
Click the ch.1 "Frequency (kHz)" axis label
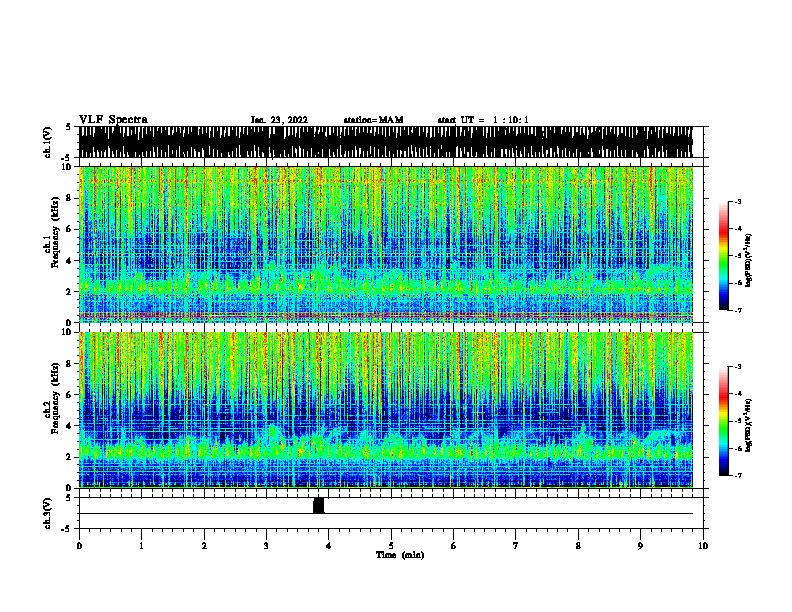55,232
